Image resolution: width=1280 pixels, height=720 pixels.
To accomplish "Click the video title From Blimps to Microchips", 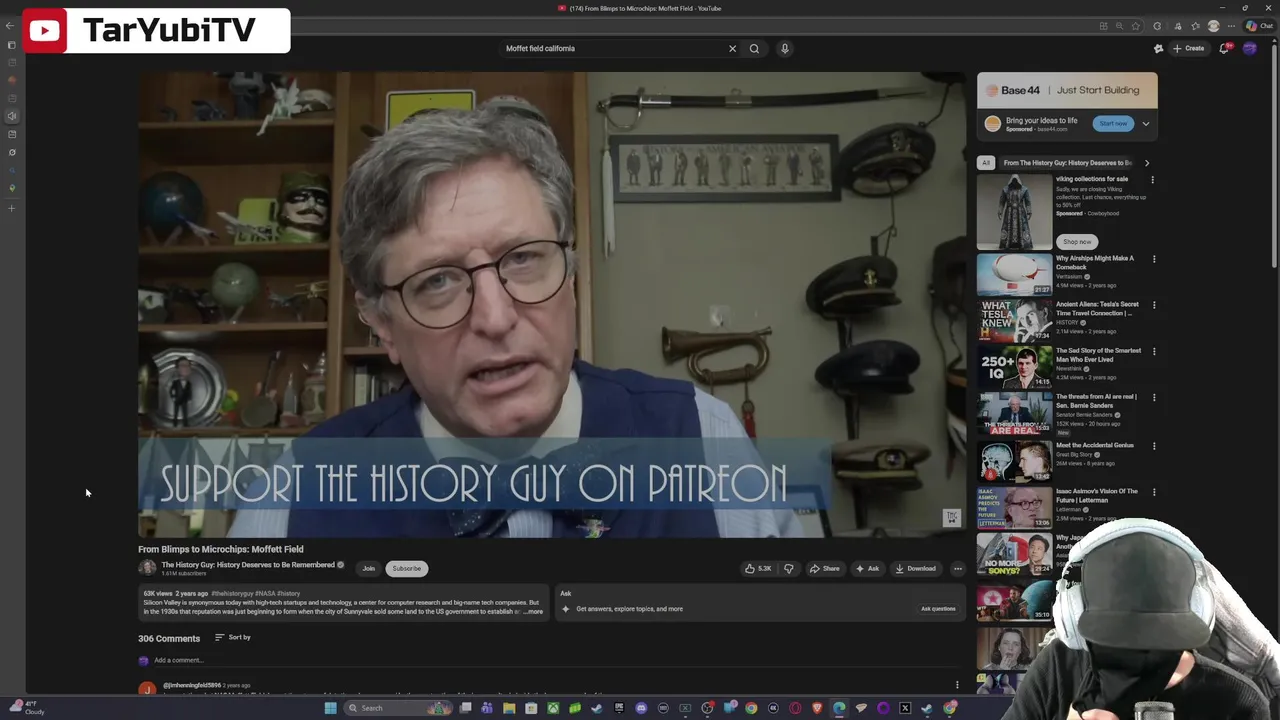I will pos(221,549).
